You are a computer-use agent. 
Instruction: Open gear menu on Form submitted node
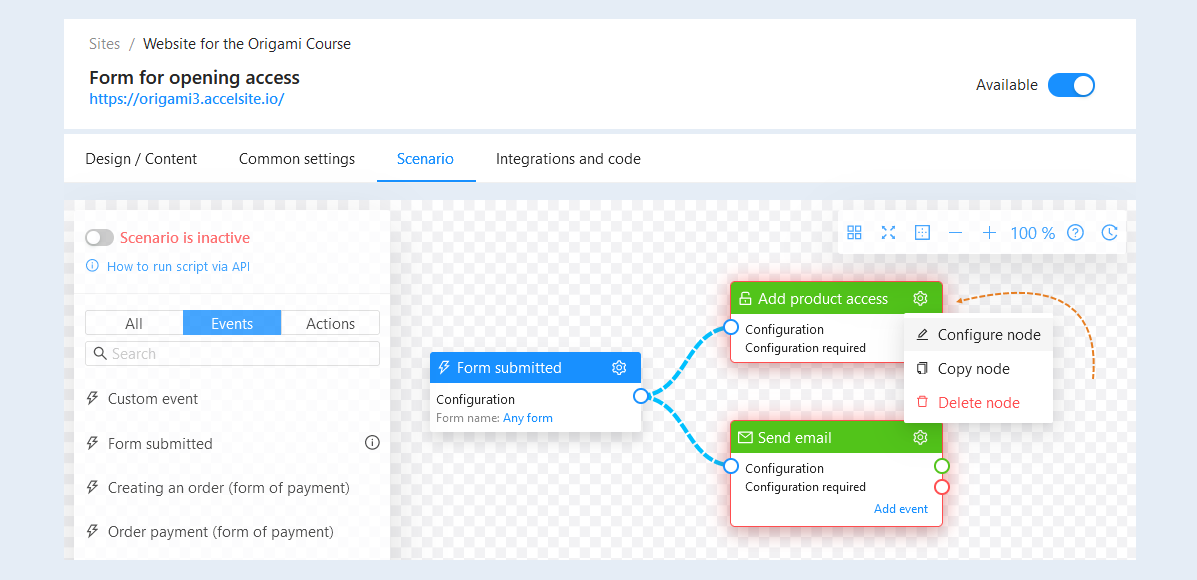pyautogui.click(x=619, y=368)
